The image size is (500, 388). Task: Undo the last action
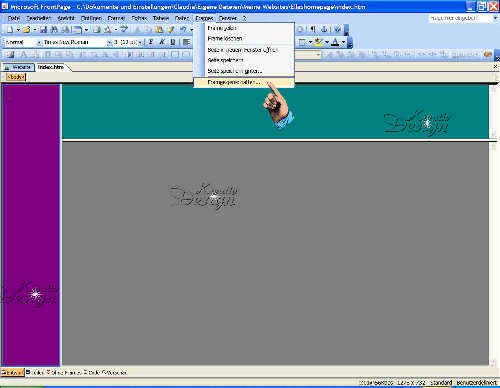pyautogui.click(x=183, y=30)
